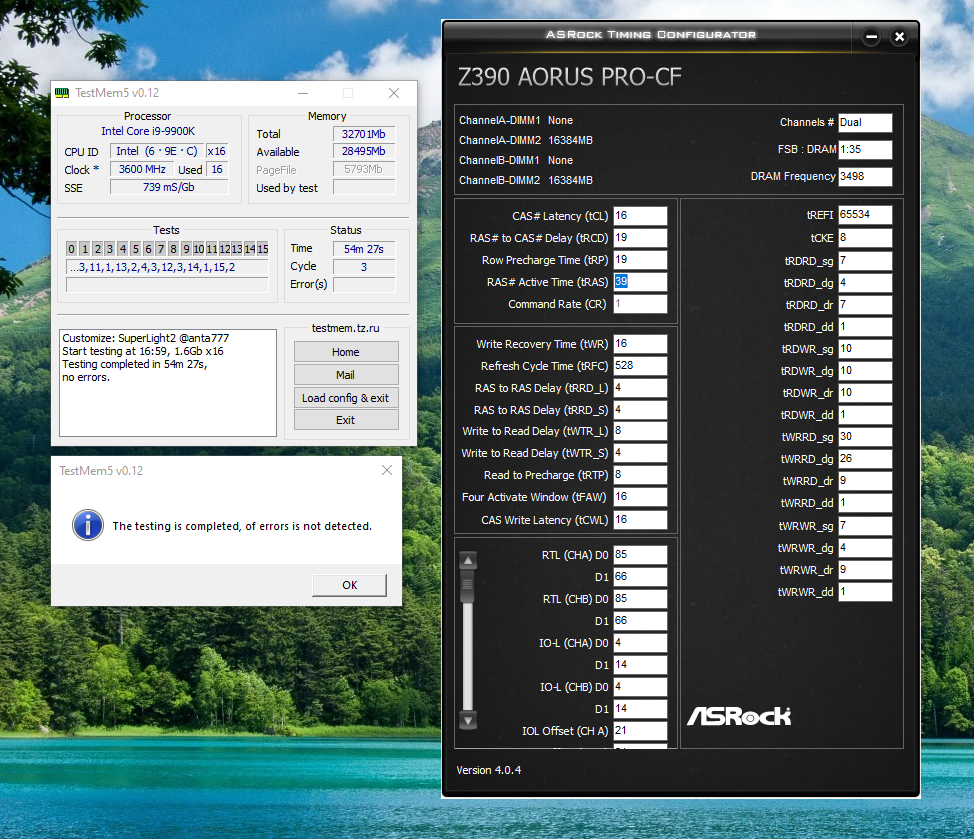Click the Clock value 3600 MHz
Viewport: 974px width, 839px height.
point(142,169)
